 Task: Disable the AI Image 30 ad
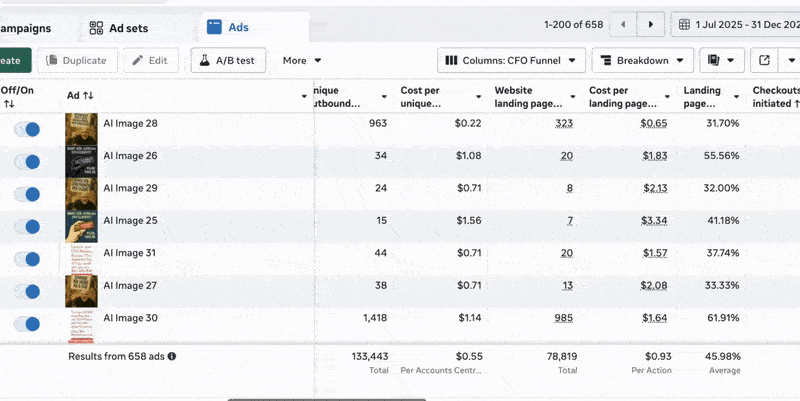click(x=27, y=324)
